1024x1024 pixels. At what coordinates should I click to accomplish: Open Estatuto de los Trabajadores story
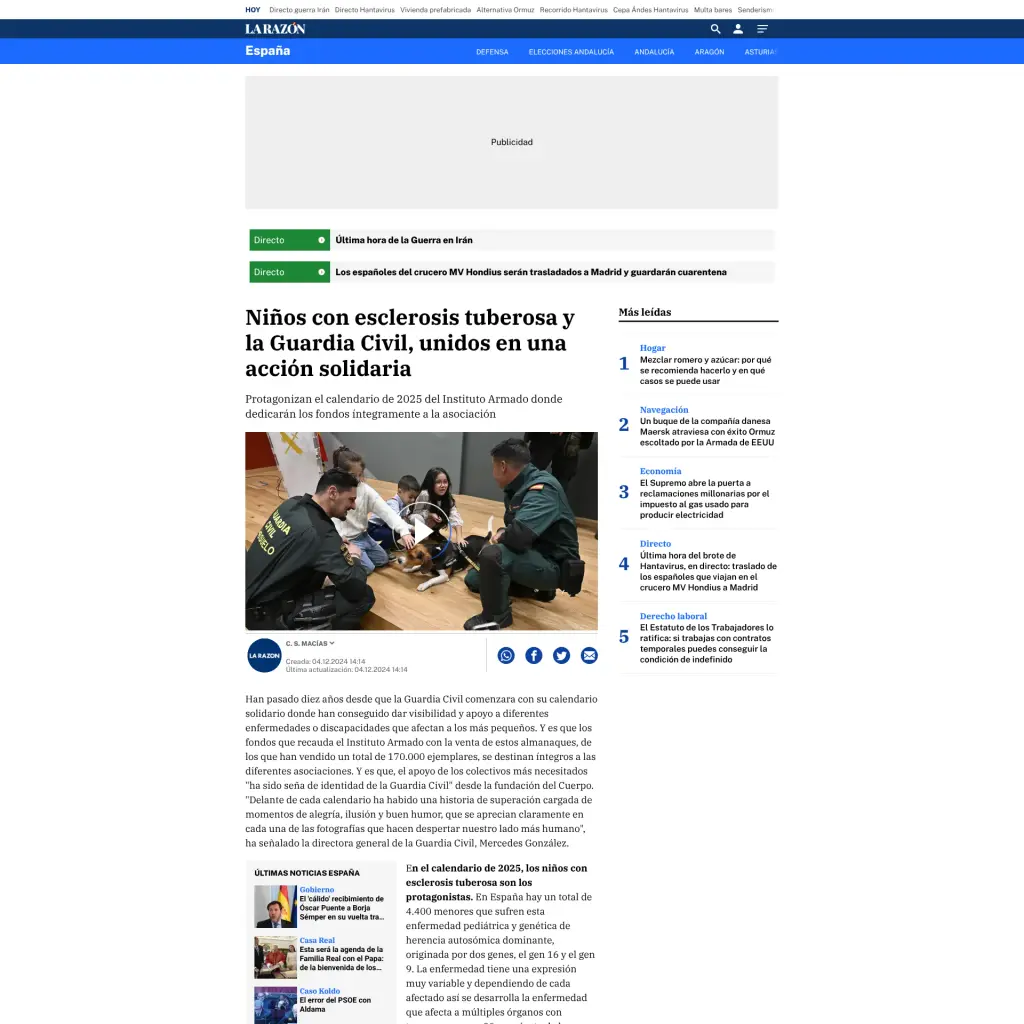(707, 643)
